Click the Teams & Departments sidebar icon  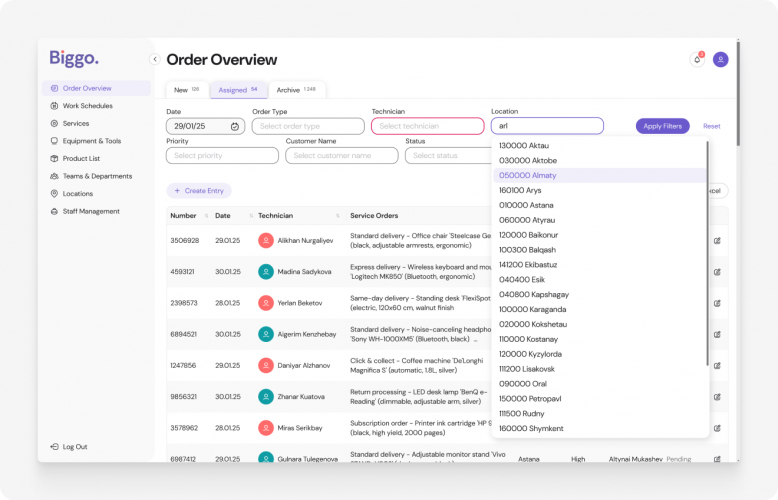click(55, 176)
